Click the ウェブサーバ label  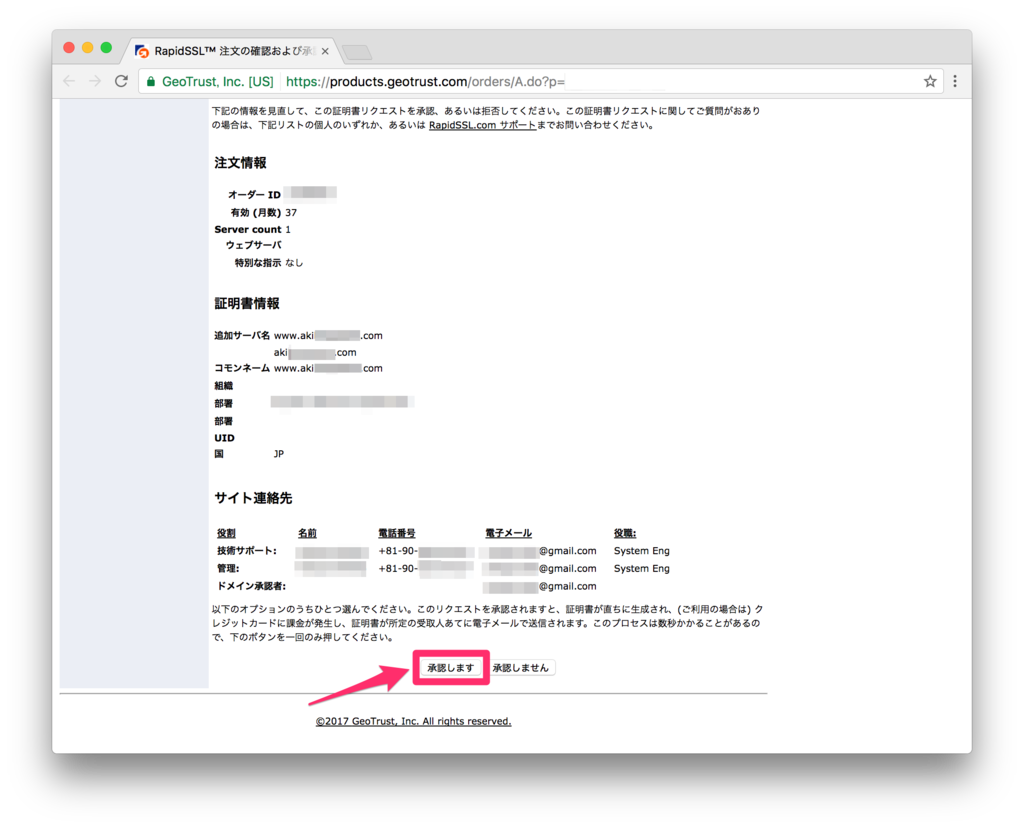point(253,245)
